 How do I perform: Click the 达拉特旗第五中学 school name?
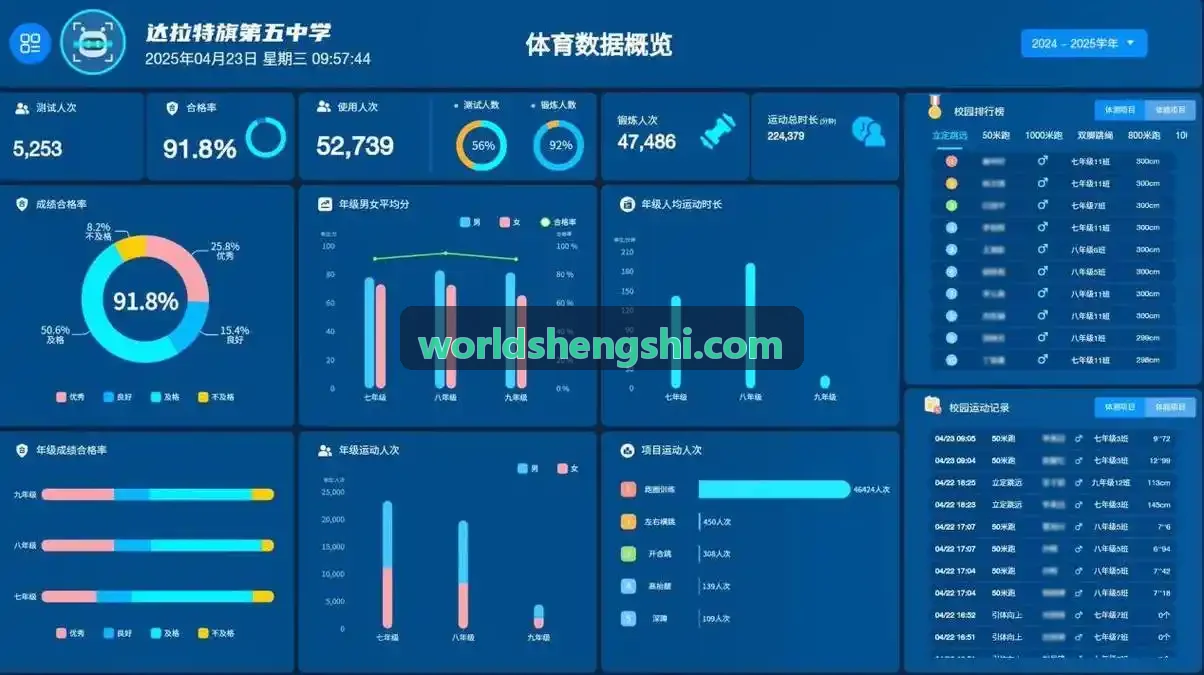(x=238, y=33)
